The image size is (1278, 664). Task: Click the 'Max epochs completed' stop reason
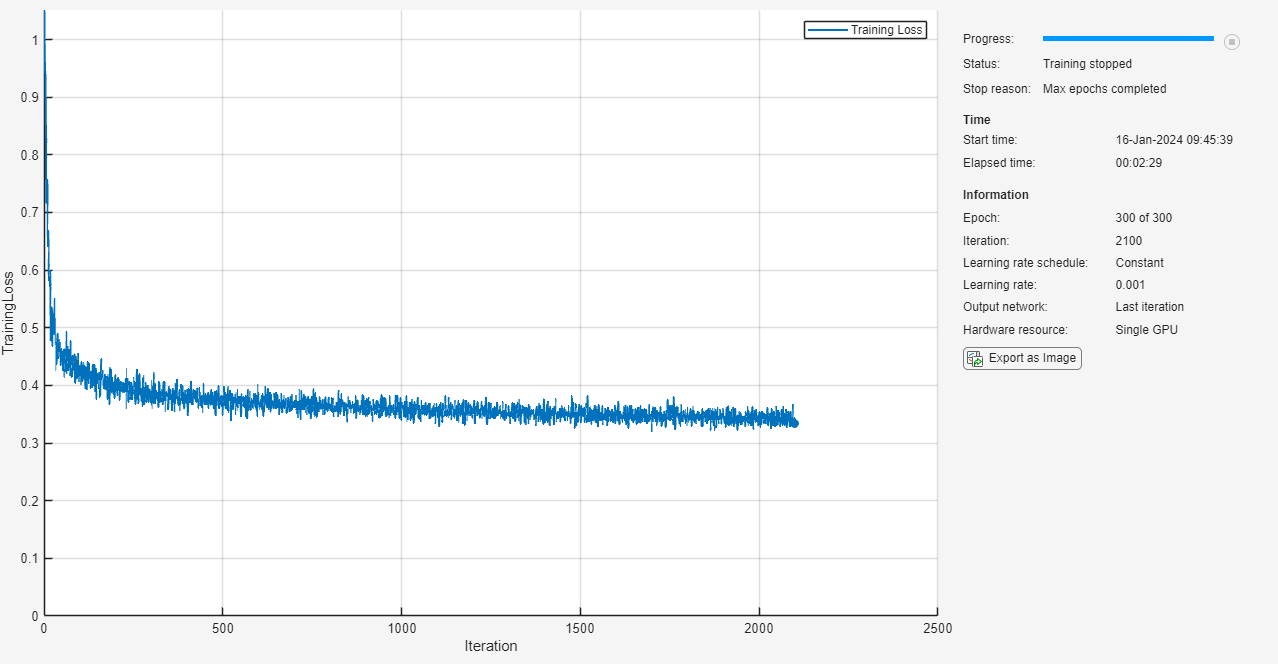point(1104,89)
